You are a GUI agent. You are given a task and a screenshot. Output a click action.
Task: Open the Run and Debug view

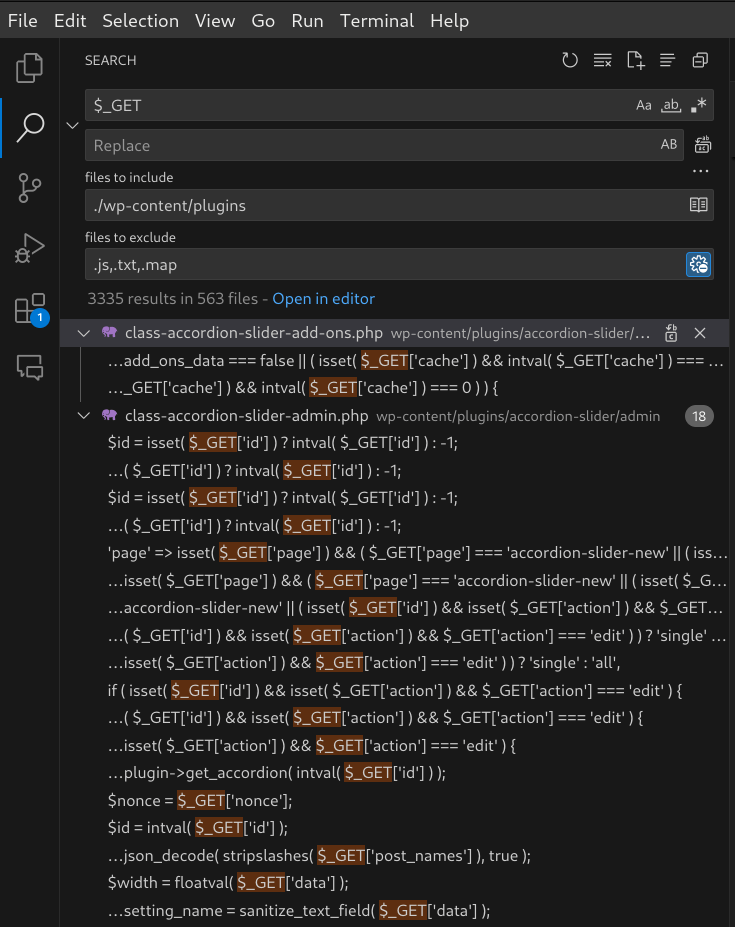tap(30, 248)
